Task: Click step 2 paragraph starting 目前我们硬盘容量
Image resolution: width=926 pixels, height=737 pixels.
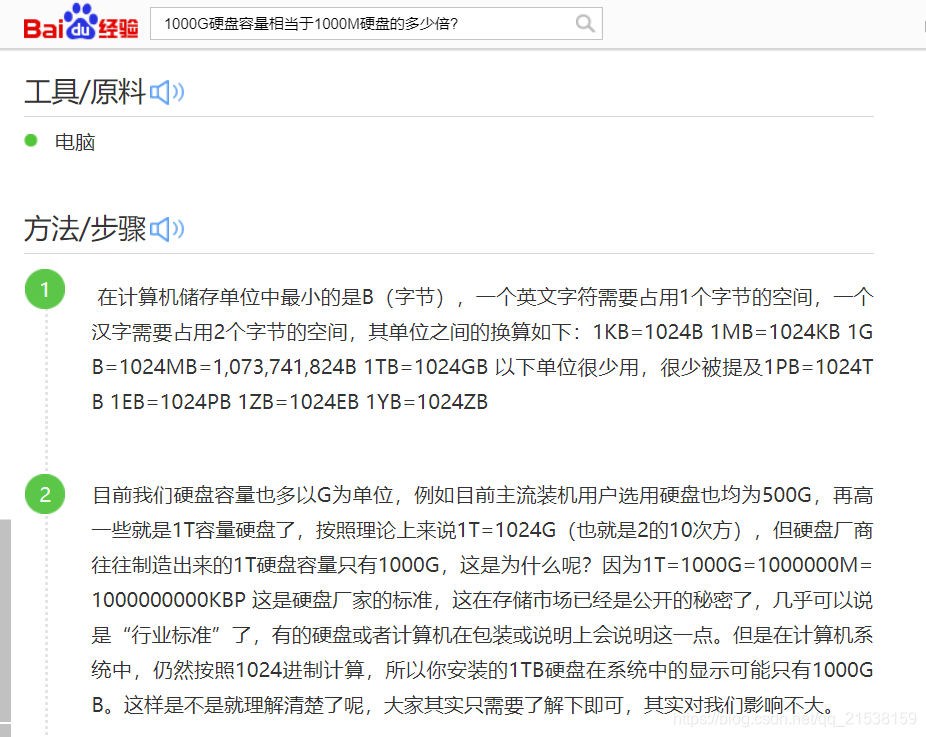Action: 482,600
